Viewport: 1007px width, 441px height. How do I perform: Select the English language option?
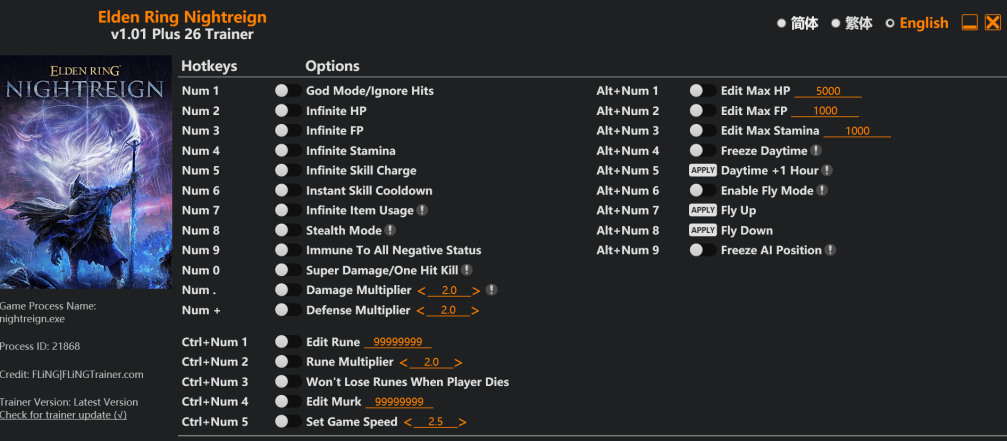coord(916,23)
